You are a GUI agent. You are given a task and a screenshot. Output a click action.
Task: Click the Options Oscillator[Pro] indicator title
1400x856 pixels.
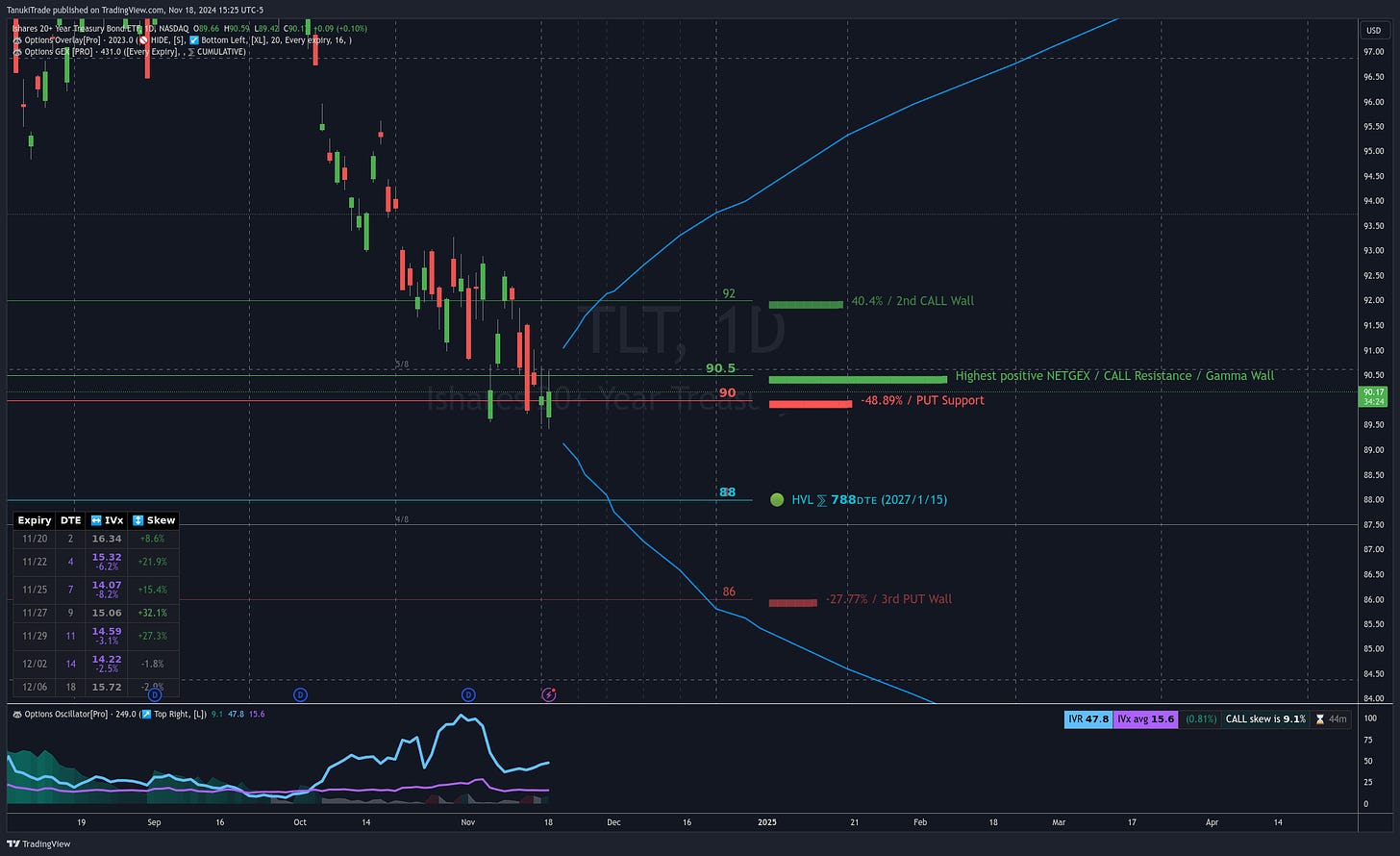click(x=65, y=715)
